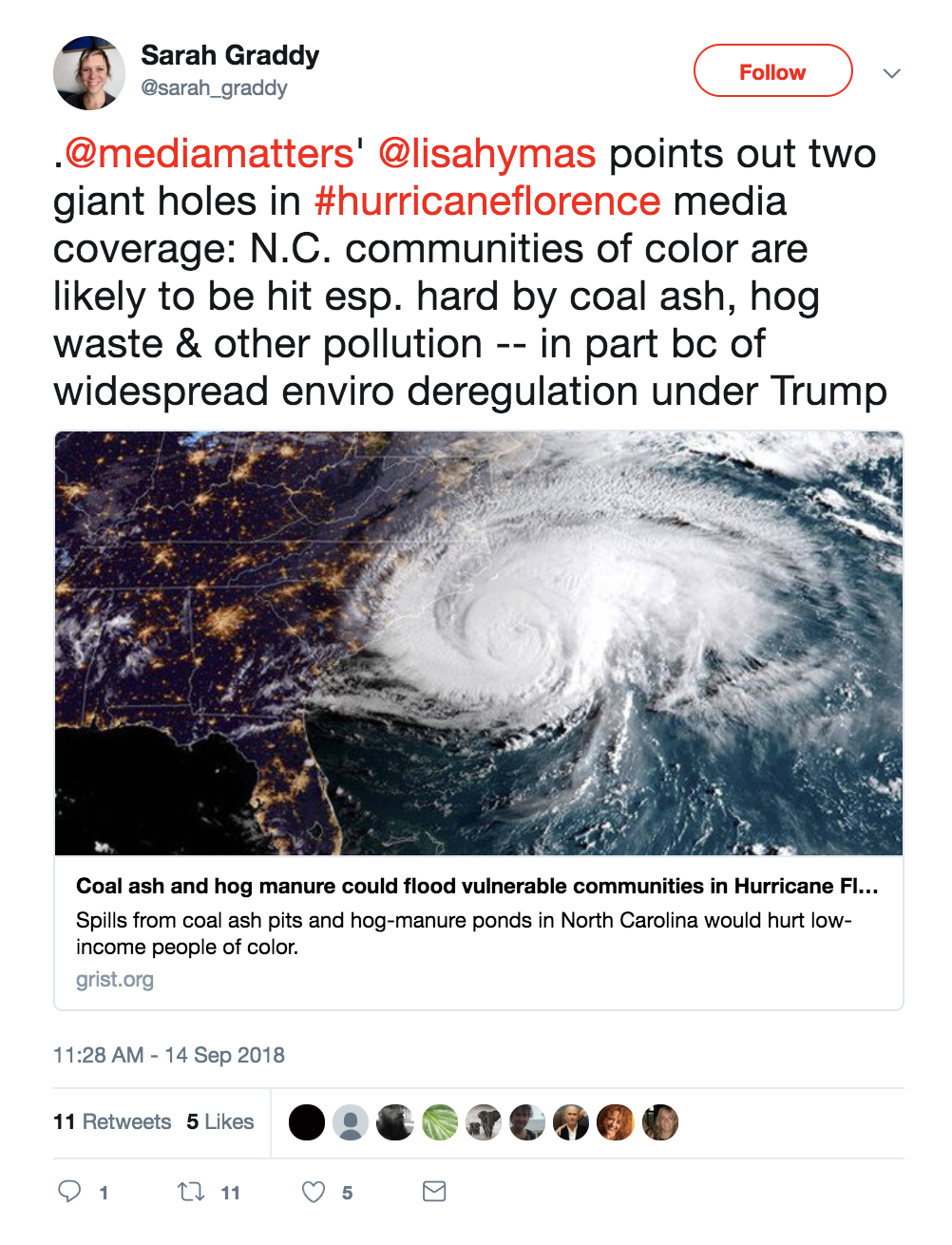Viewport: 952px width, 1245px height.
Task: Expand the tweet options chevron menu
Action: tap(891, 73)
